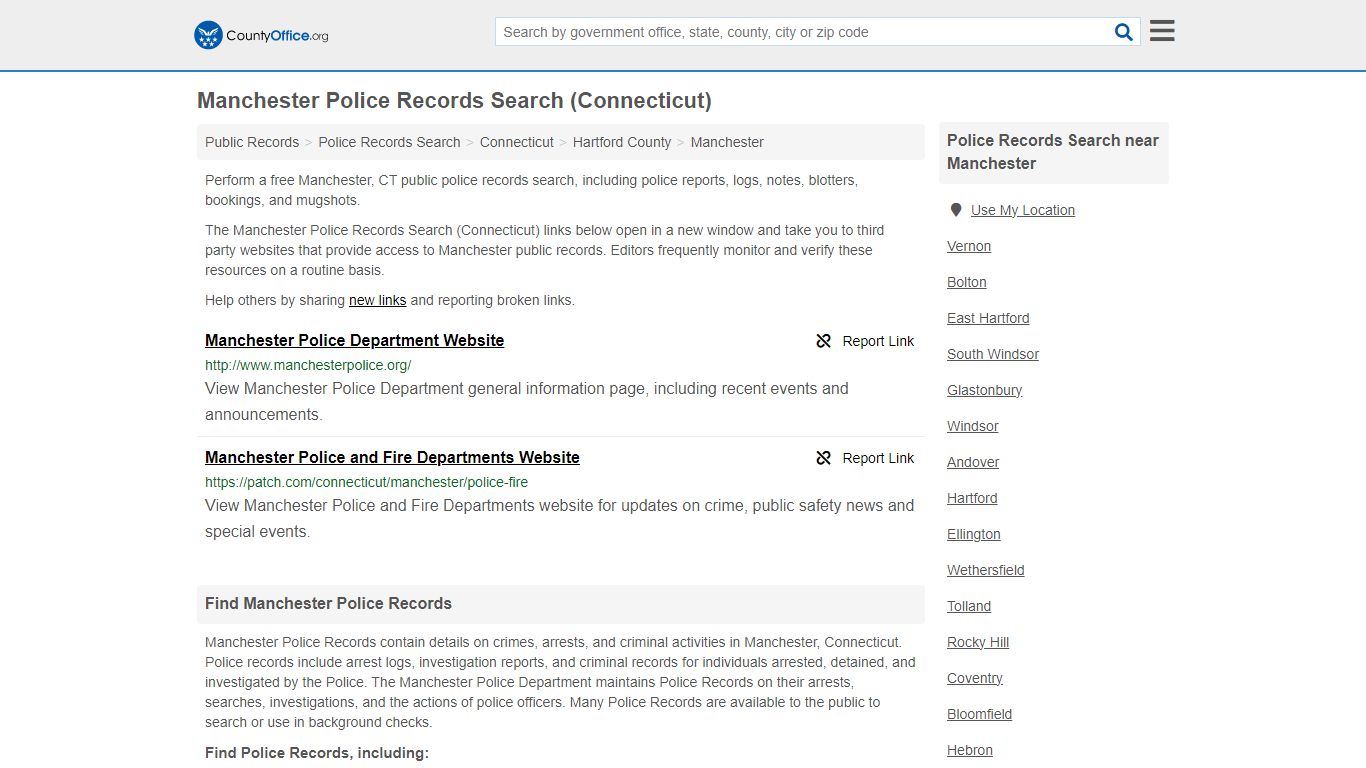Click 'Police Records Search near Manchester' sidebar heading

pos(1053,152)
